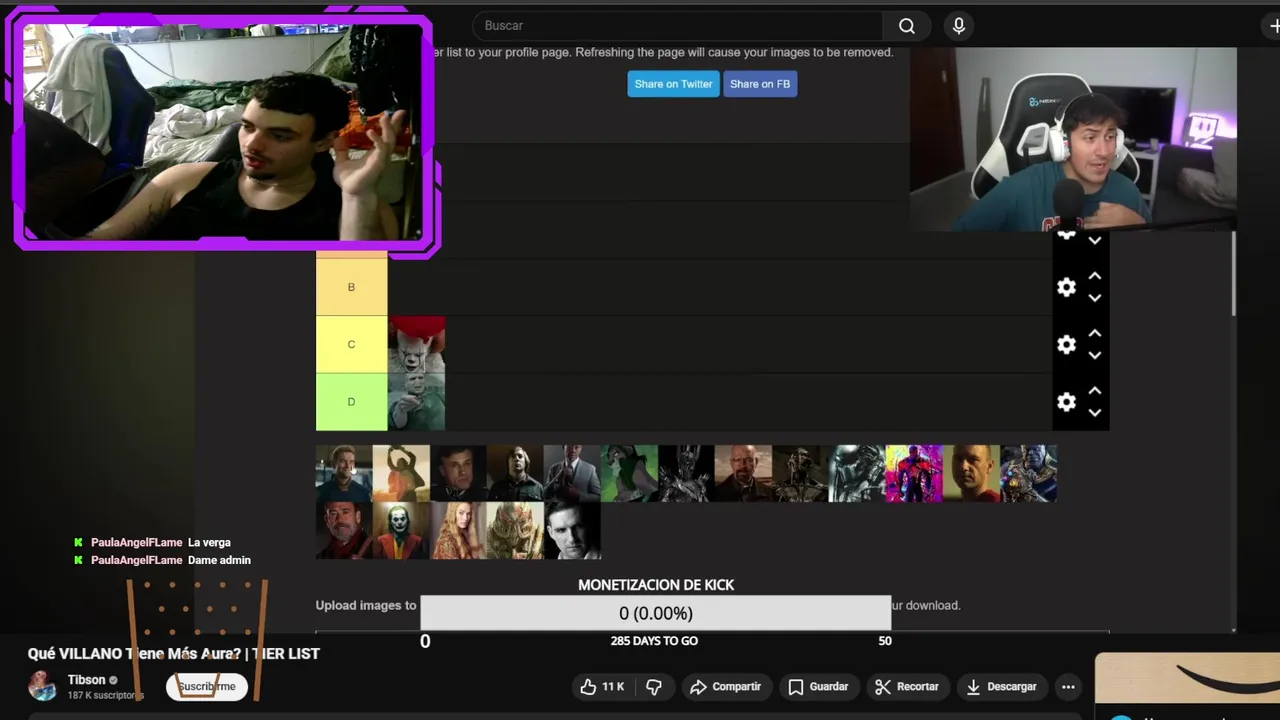Viewport: 1280px width, 720px height.
Task: Select Leatherface chainsaw thumbnail
Action: (x=401, y=473)
